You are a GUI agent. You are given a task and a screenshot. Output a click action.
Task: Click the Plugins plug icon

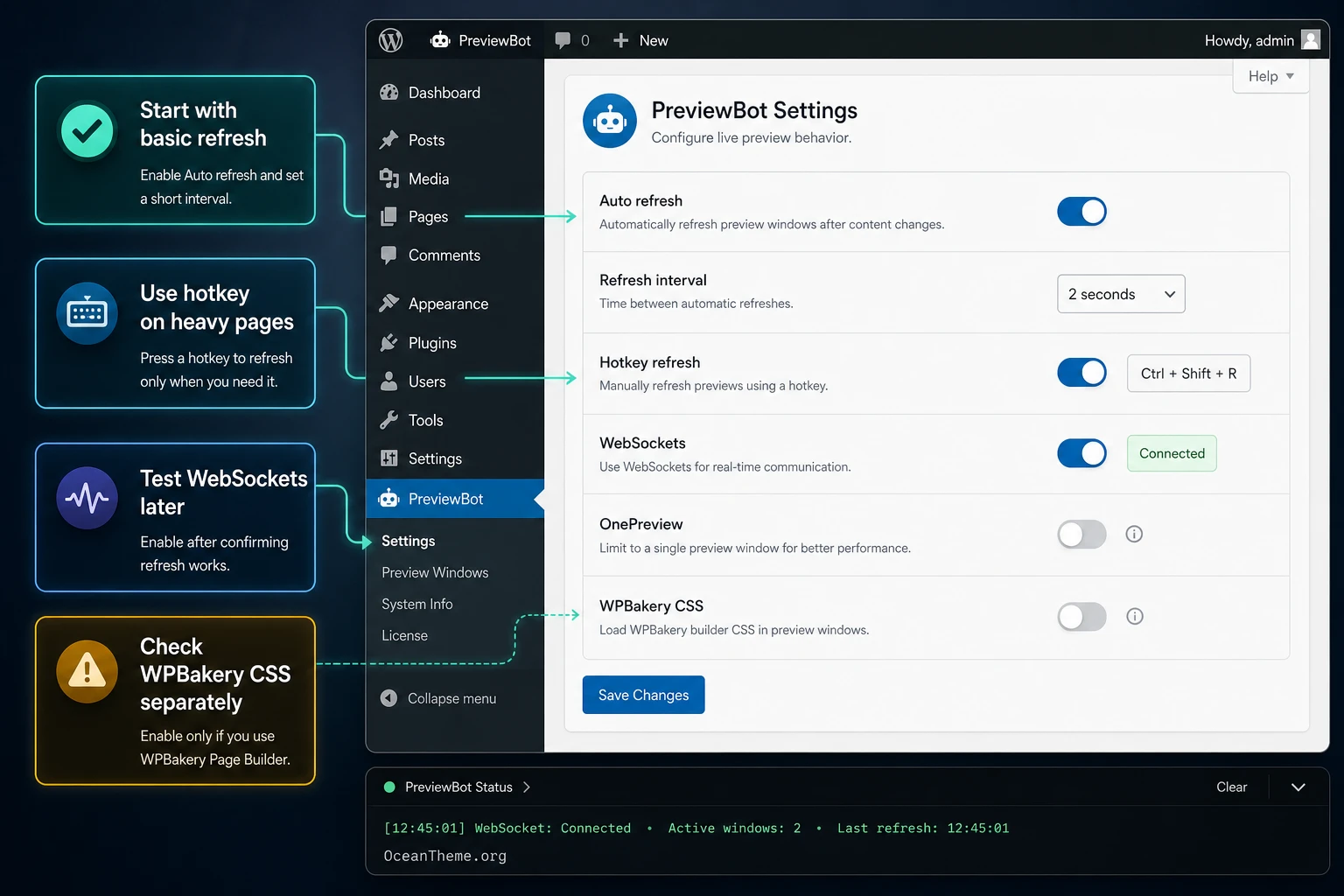389,343
